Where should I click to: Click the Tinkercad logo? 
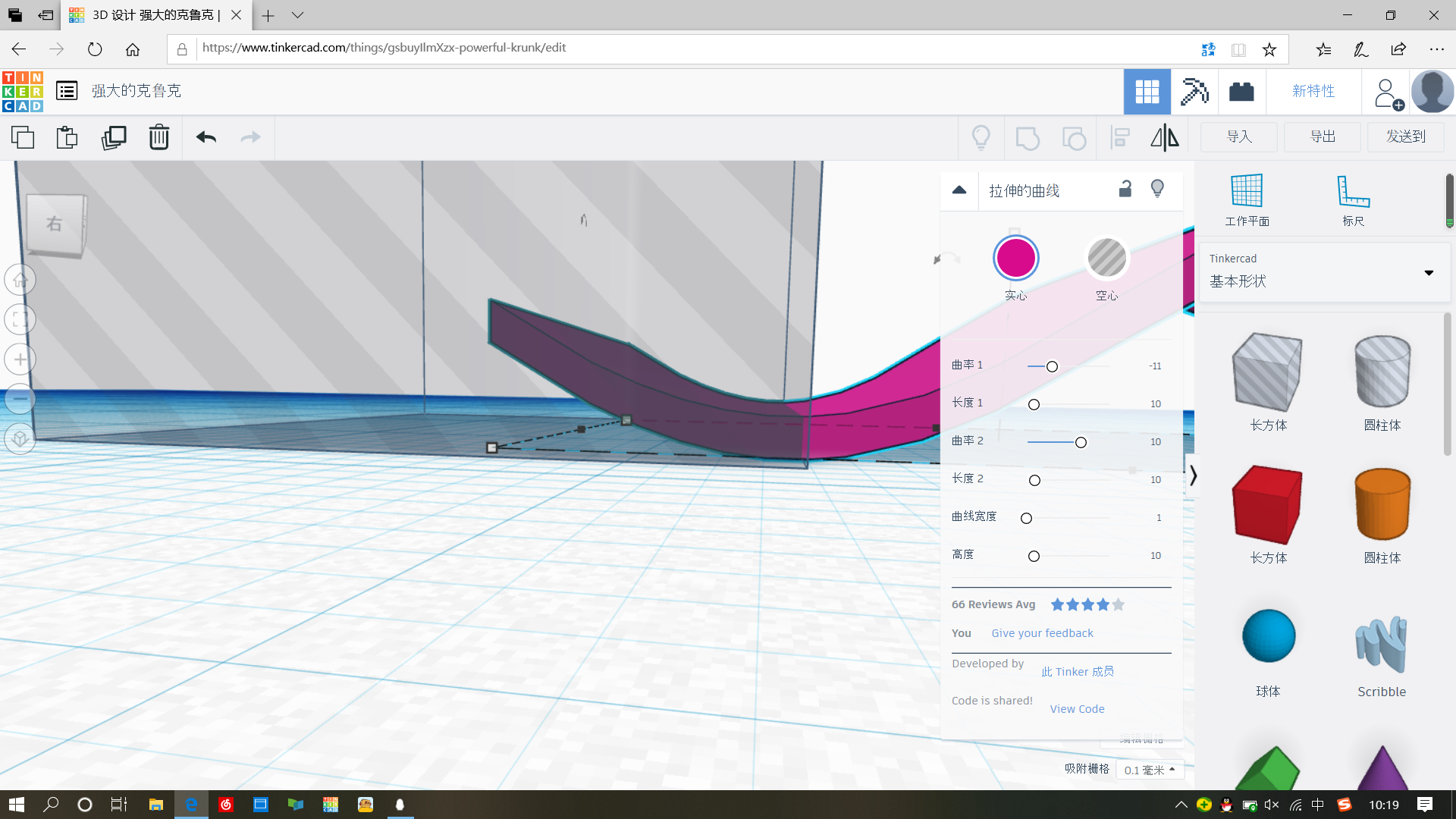[23, 92]
